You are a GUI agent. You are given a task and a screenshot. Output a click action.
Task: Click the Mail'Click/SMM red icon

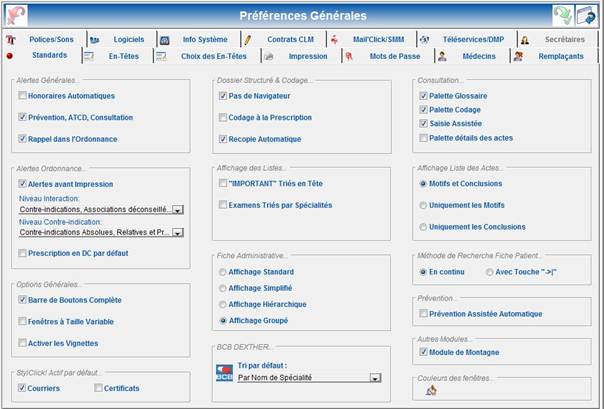(x=334, y=39)
